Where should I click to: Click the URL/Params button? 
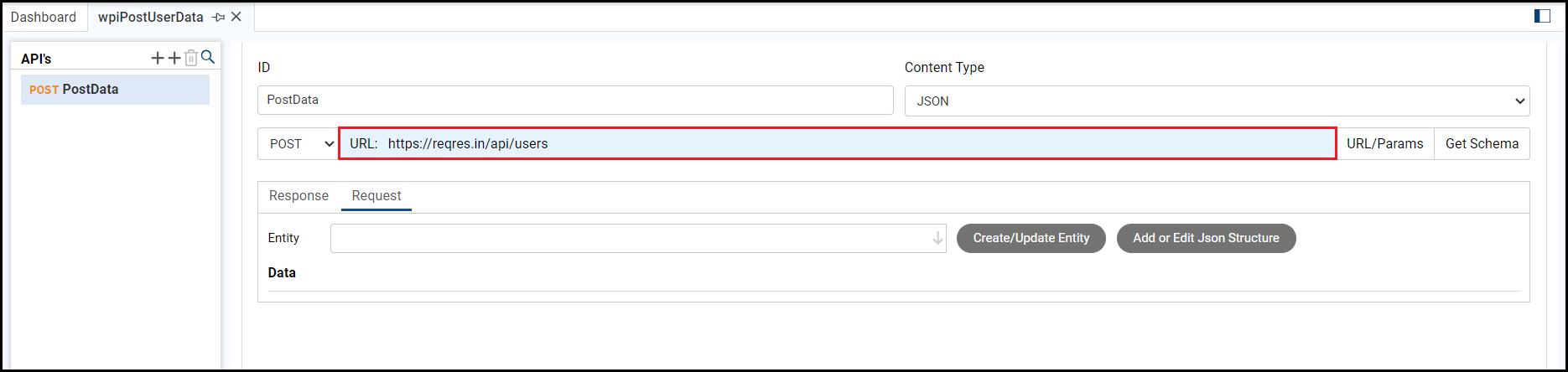pyautogui.click(x=1384, y=144)
